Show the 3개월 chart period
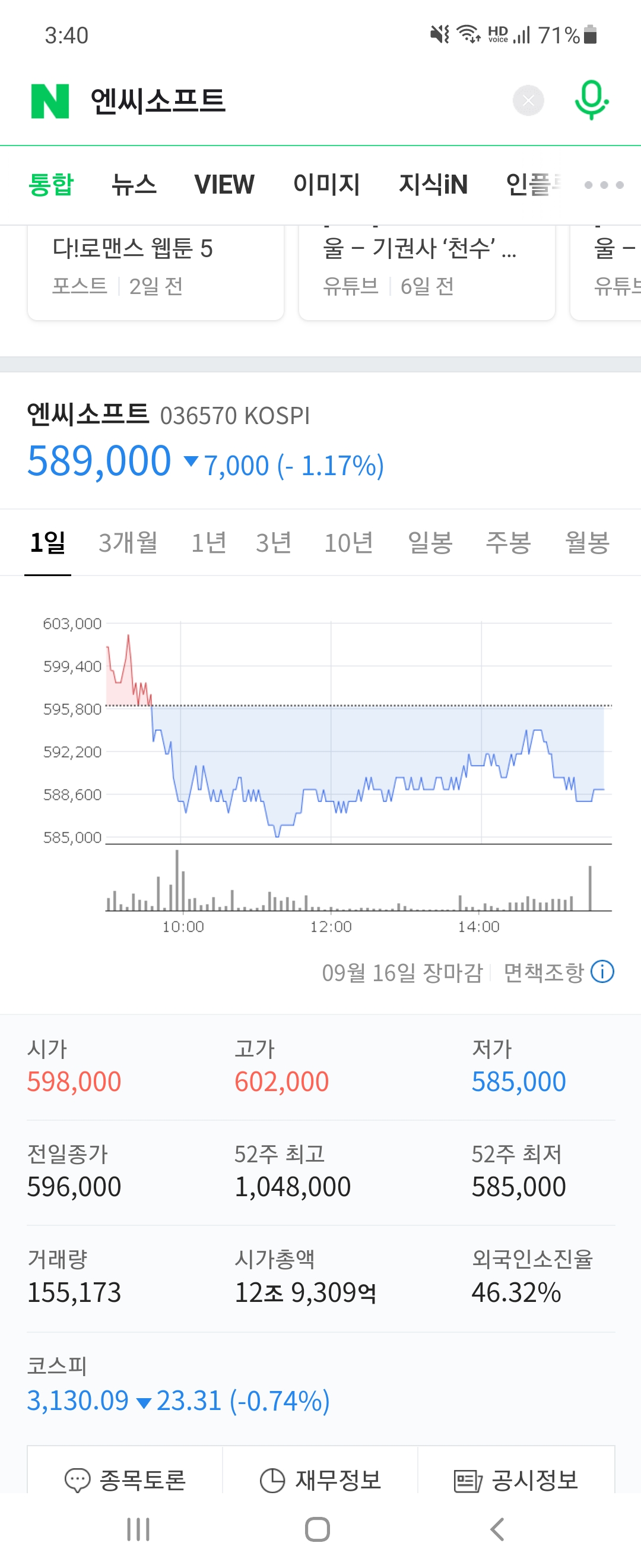This screenshot has width=641, height=1568. coord(128,542)
